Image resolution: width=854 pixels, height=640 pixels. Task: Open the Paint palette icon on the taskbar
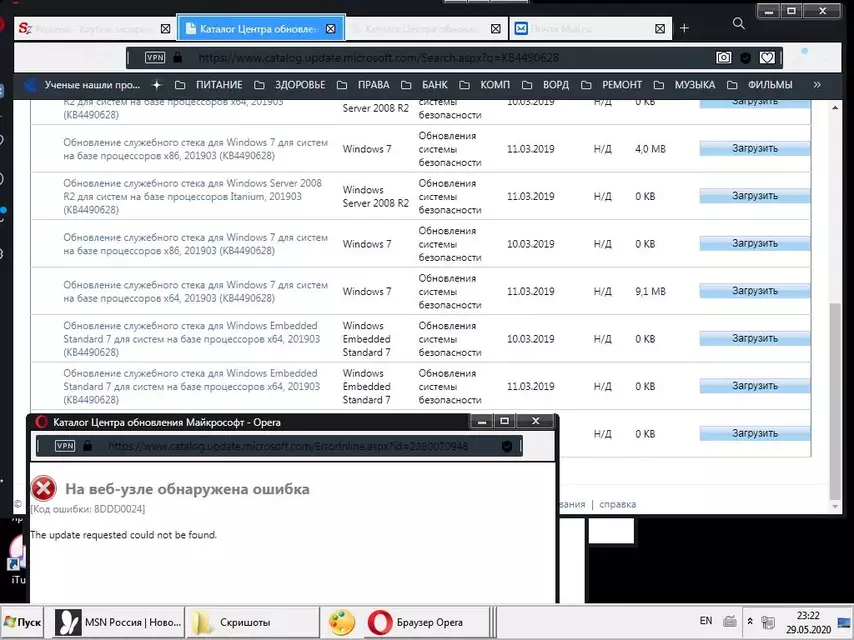pyautogui.click(x=341, y=622)
